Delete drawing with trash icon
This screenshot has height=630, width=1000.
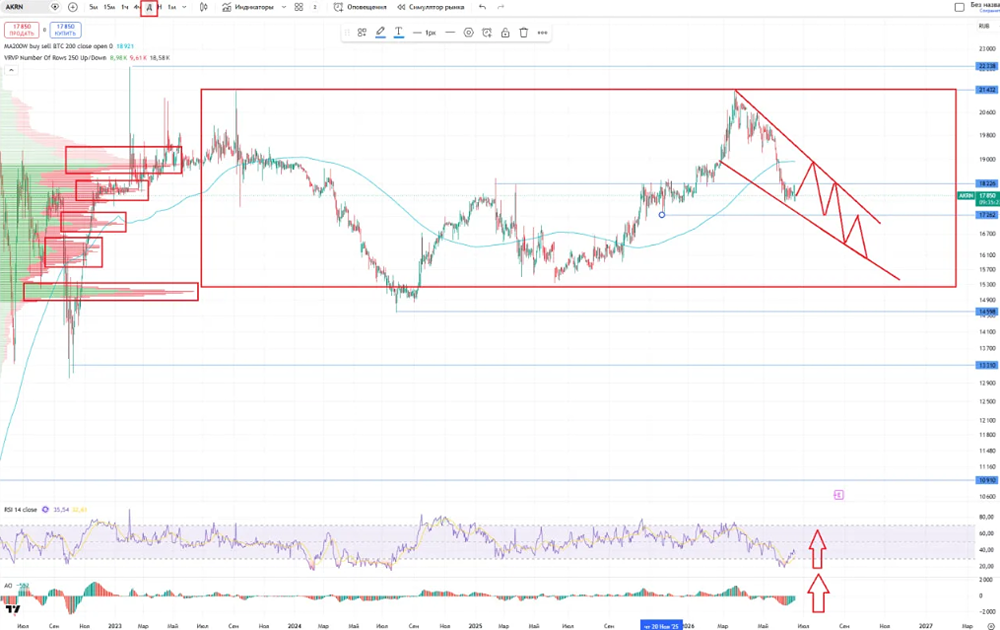pyautogui.click(x=524, y=33)
